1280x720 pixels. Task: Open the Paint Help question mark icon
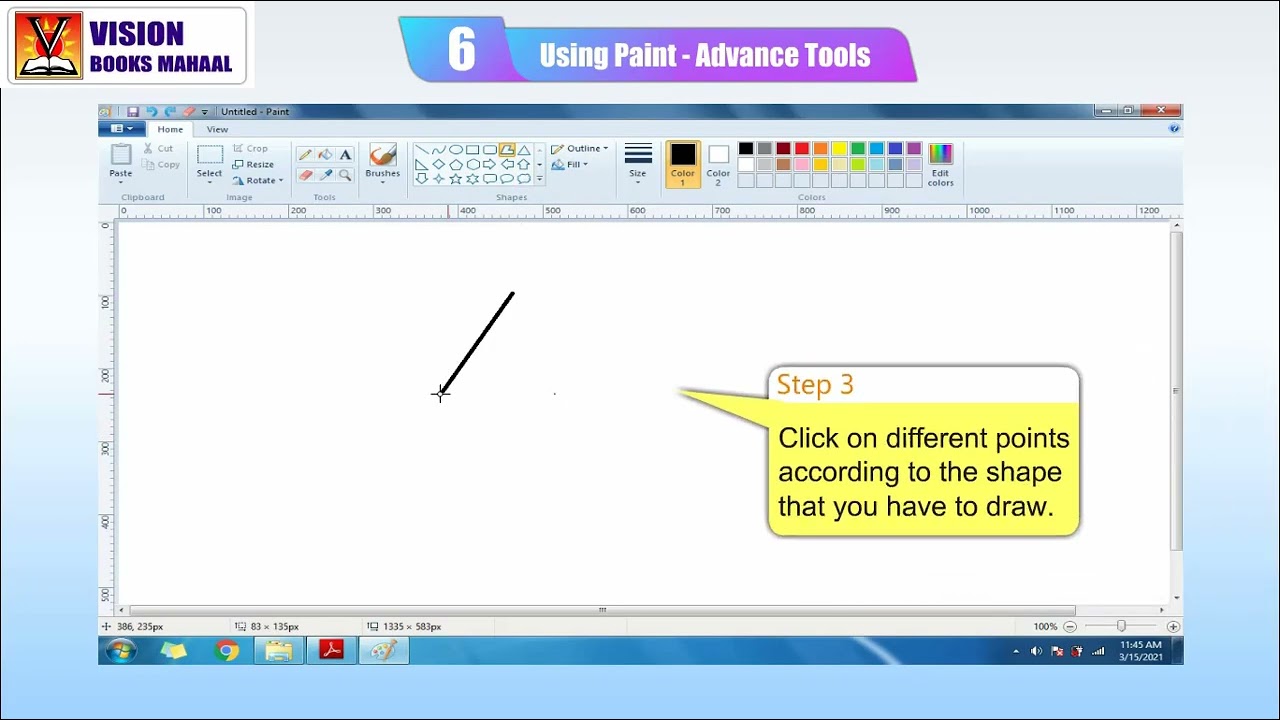[1174, 129]
